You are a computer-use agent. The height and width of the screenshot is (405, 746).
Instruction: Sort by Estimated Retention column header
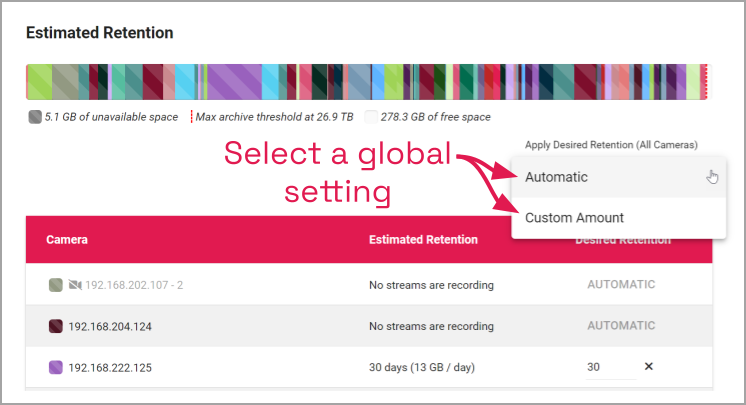423,240
